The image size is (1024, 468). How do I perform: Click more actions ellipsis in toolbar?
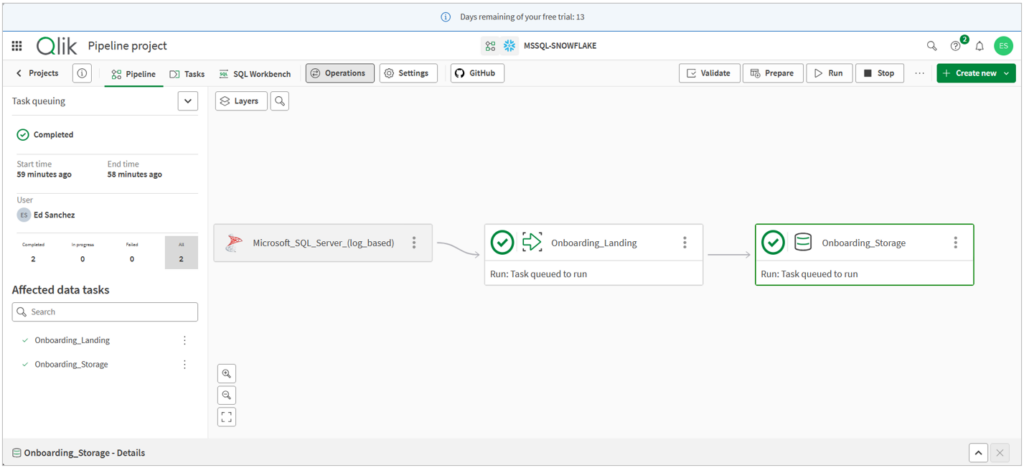coord(920,73)
